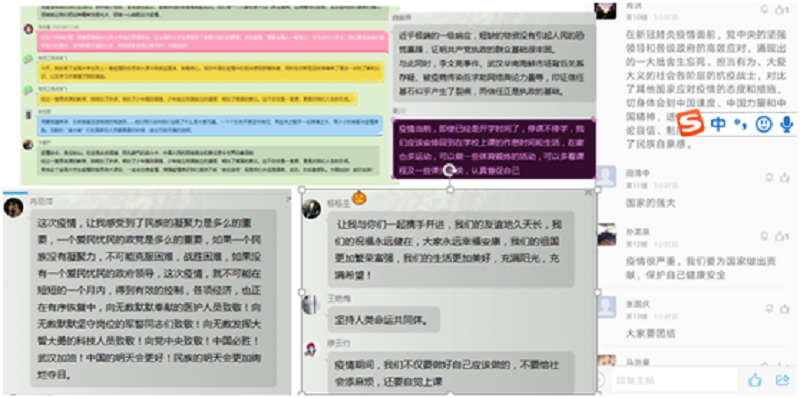Viewport: 800px width, 398px height.
Task: Click avatar beside the 坚持人类命运共同体 message
Action: coord(311,305)
